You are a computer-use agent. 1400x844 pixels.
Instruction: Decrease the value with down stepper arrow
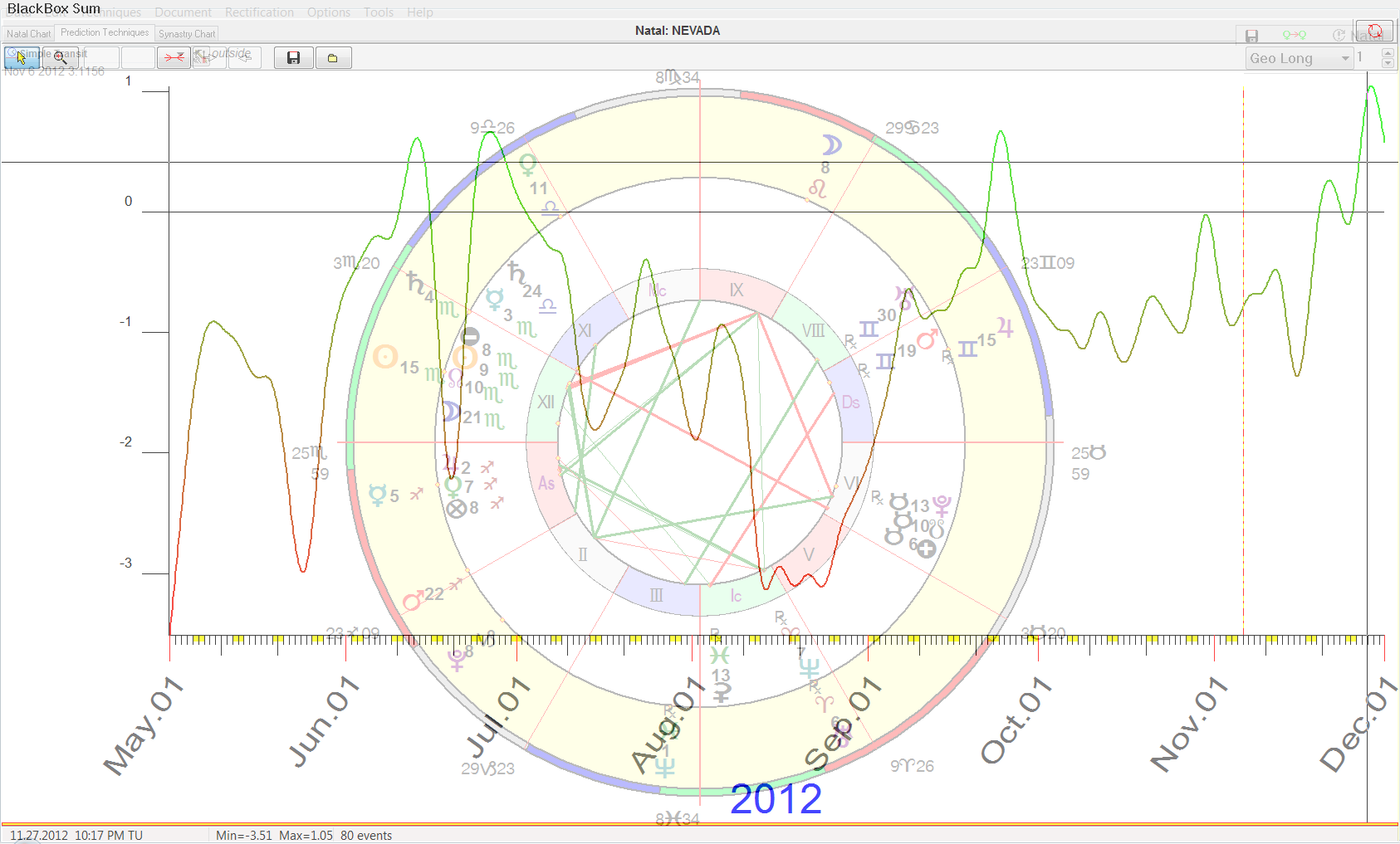tap(1388, 63)
